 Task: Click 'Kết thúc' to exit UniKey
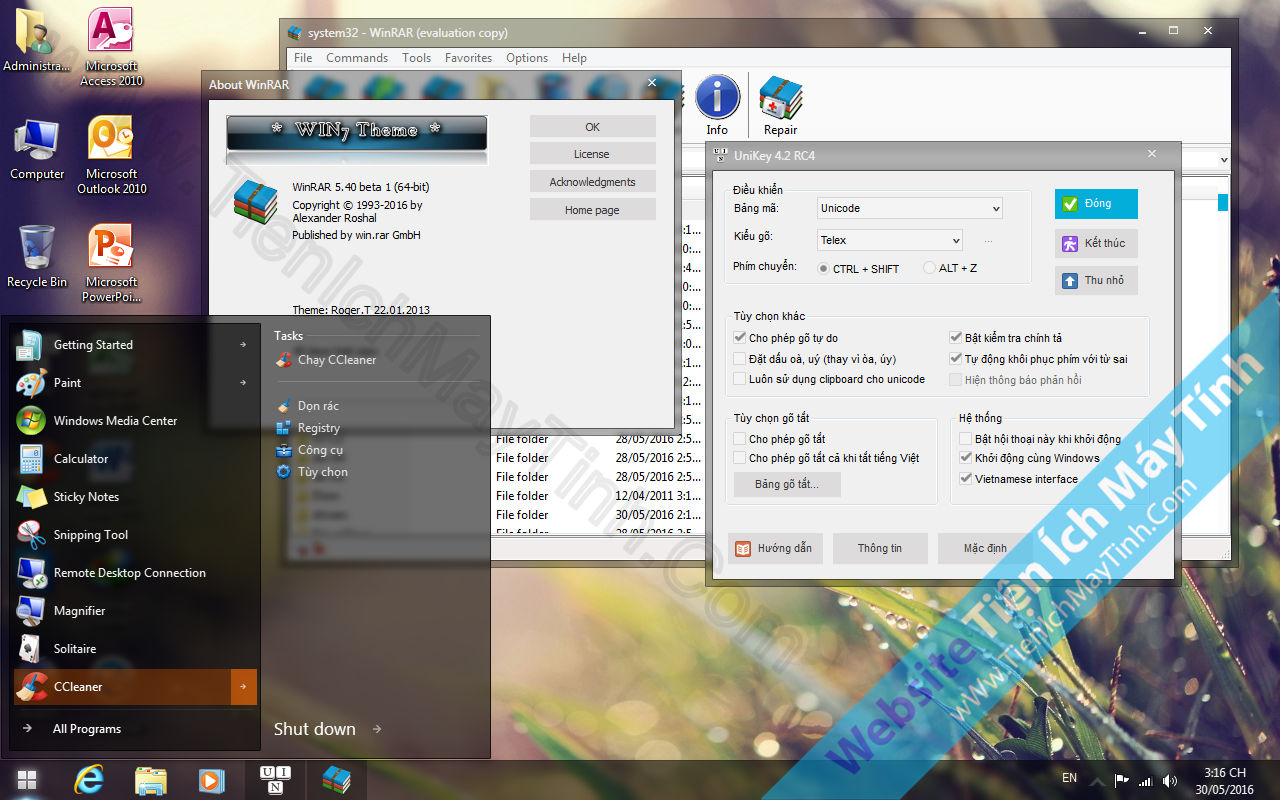(1096, 244)
